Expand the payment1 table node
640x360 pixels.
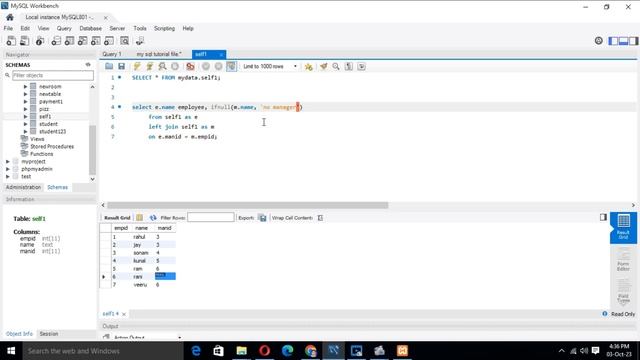tap(25, 102)
